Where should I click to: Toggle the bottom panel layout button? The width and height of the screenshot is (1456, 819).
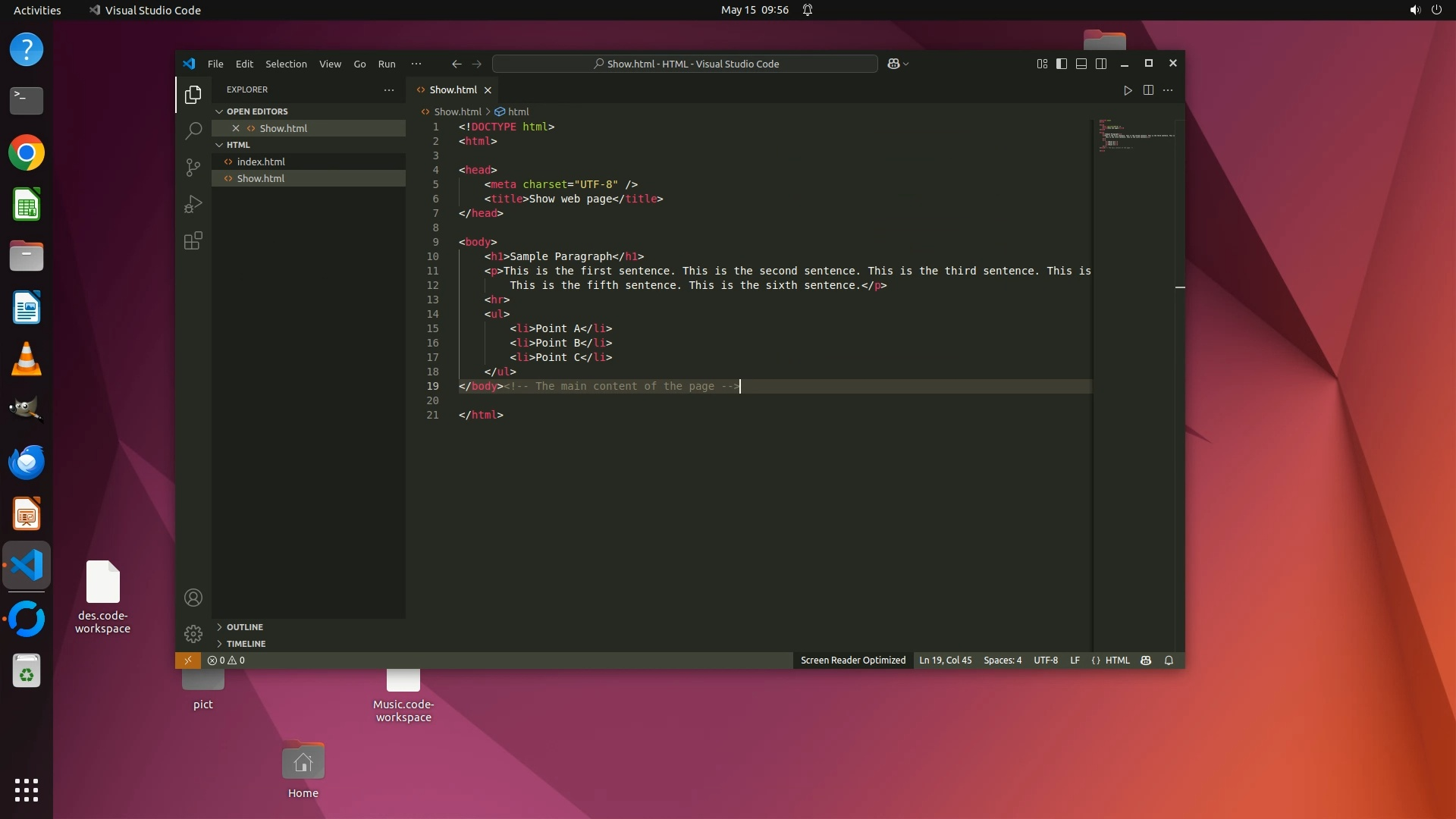tap(1081, 64)
